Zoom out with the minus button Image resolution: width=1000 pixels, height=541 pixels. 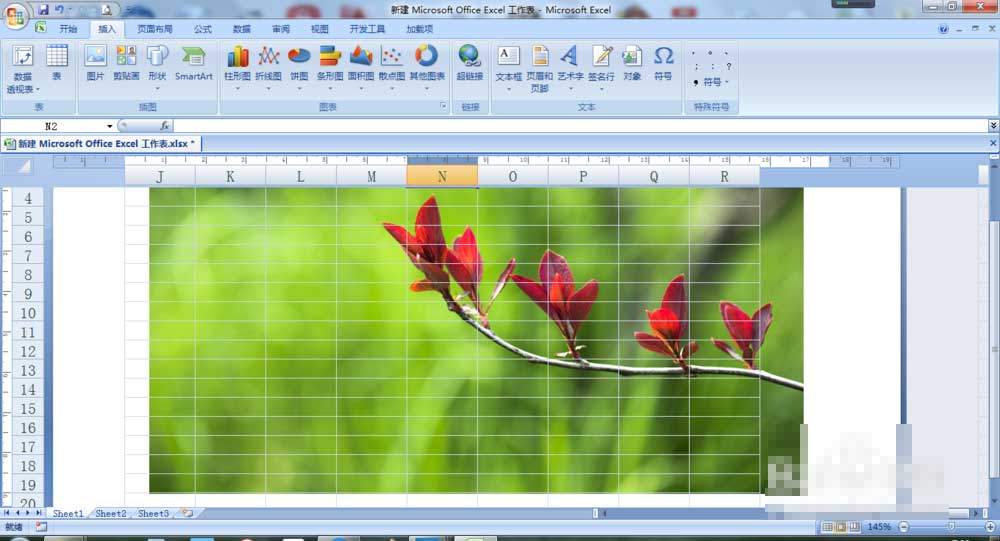(x=904, y=527)
